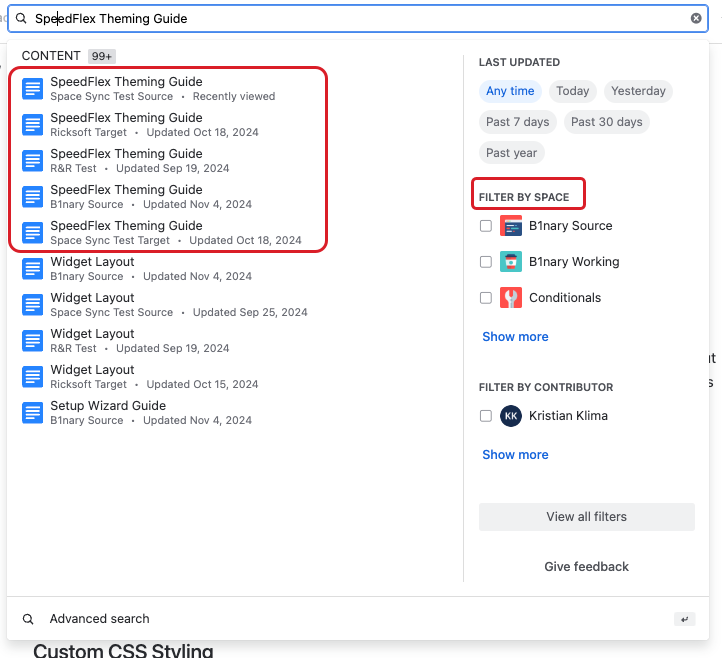Click the Give feedback link
722x658 pixels.
(x=586, y=566)
